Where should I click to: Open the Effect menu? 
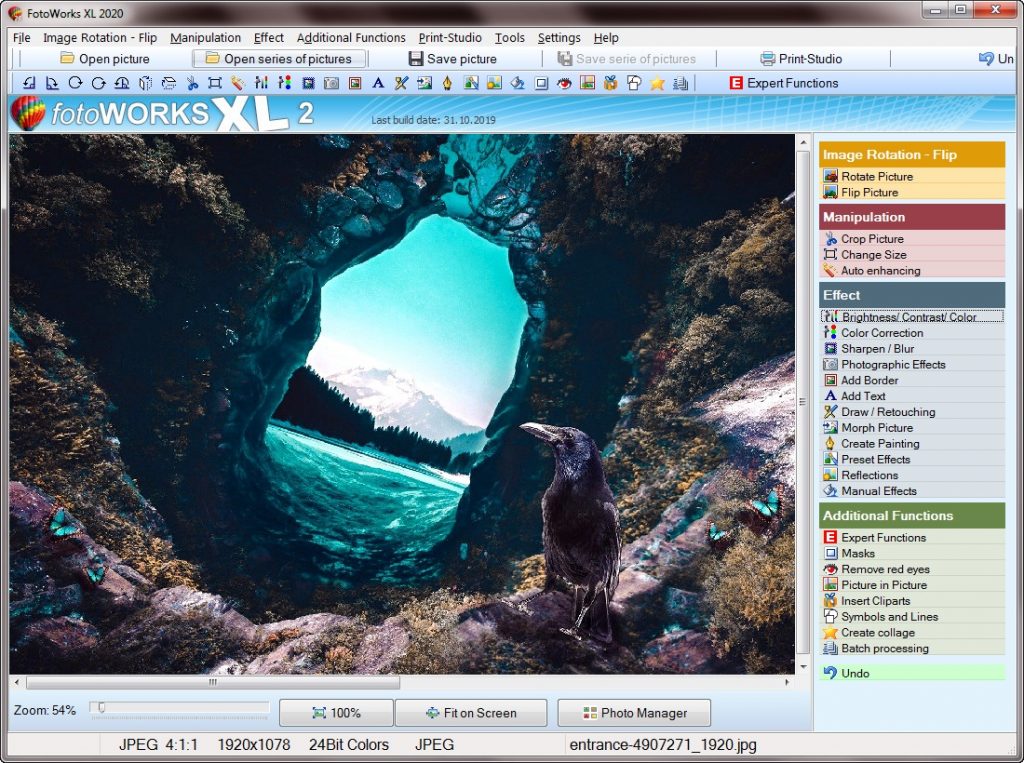268,37
